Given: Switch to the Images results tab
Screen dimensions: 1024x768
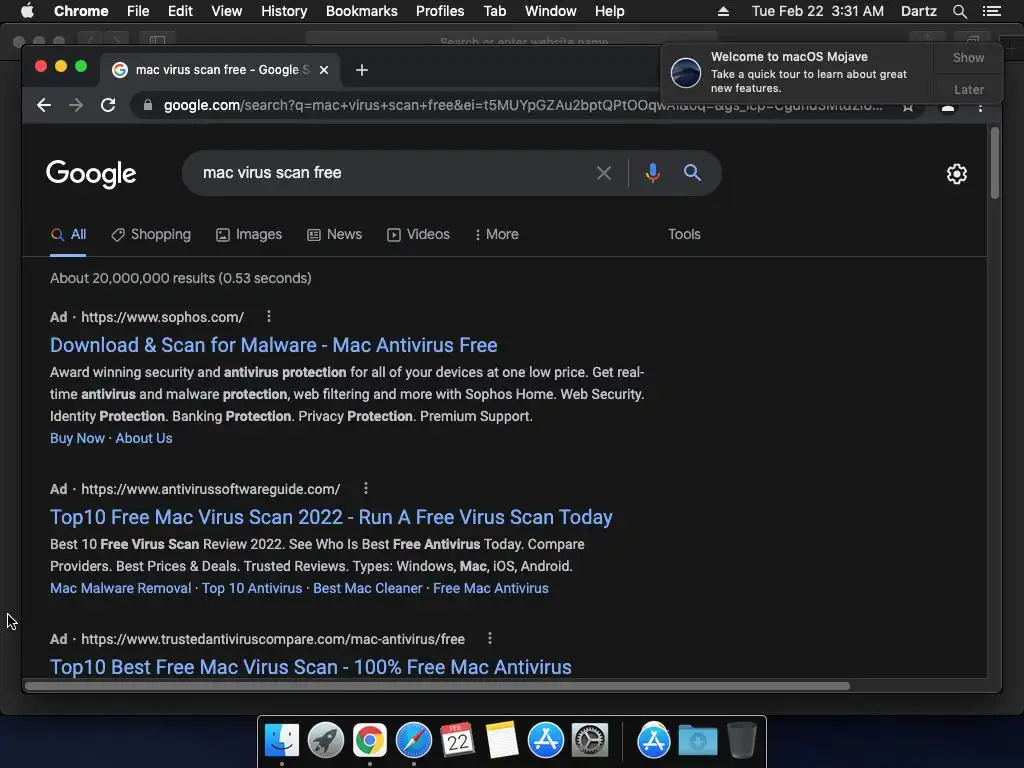Looking at the screenshot, I should tap(249, 234).
